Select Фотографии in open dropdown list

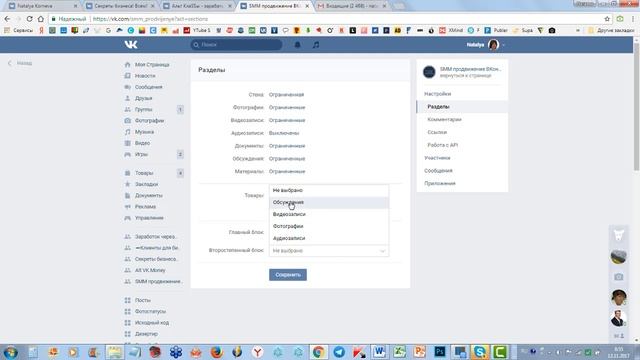[x=329, y=226]
